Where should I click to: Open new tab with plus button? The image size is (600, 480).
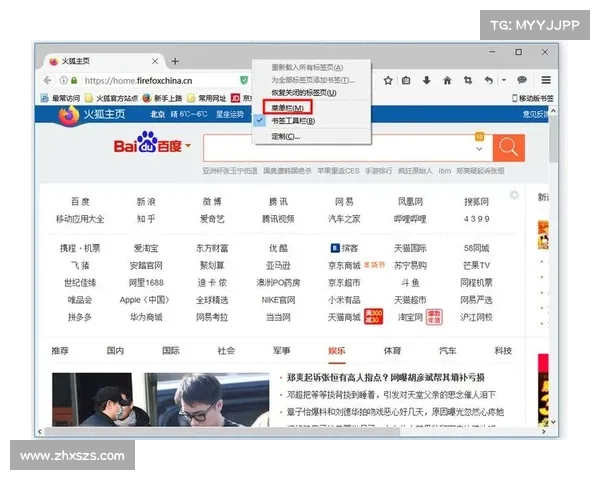click(175, 61)
